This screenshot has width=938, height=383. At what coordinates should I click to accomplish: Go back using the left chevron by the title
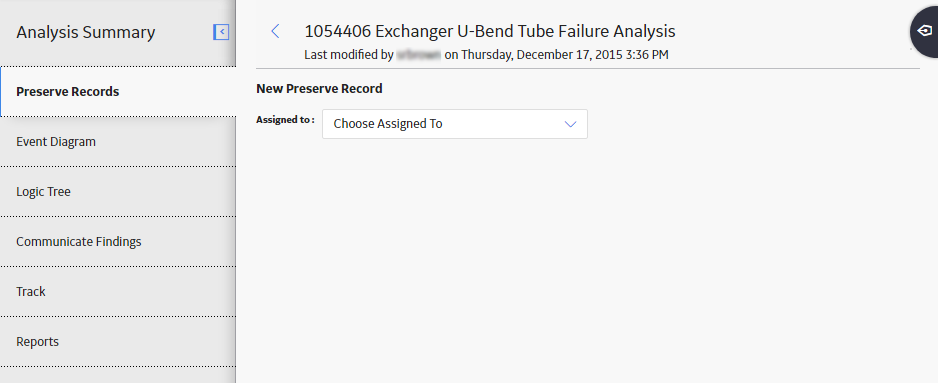point(275,31)
